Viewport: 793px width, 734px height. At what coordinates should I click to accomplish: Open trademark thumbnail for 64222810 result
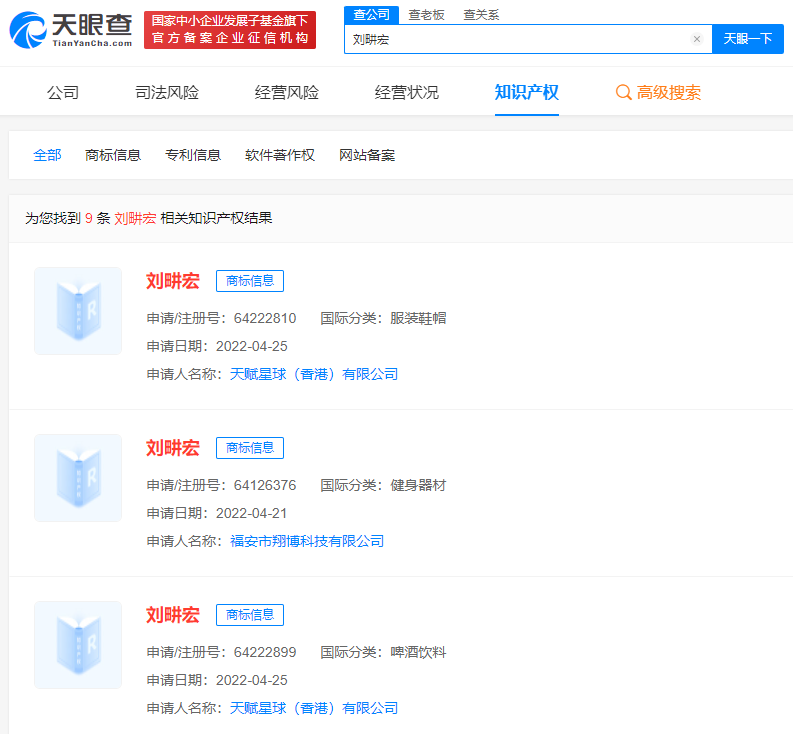[78, 311]
